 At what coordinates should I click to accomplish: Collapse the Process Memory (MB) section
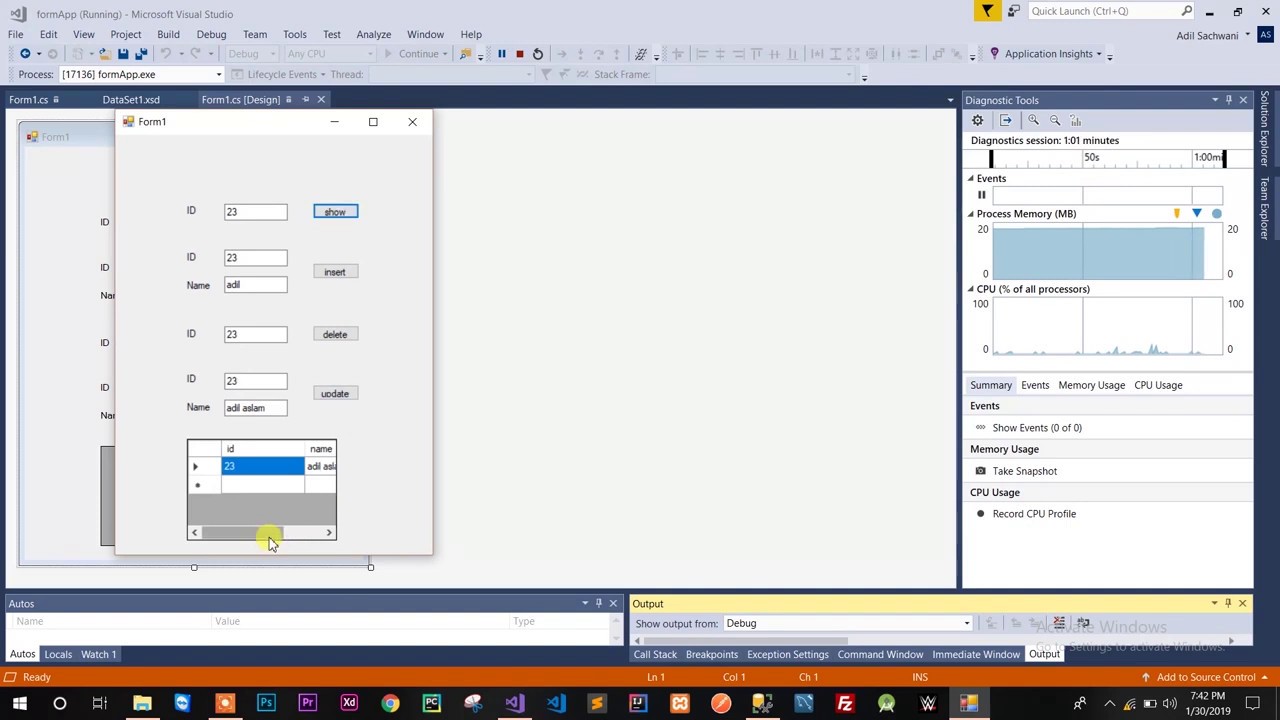point(970,214)
